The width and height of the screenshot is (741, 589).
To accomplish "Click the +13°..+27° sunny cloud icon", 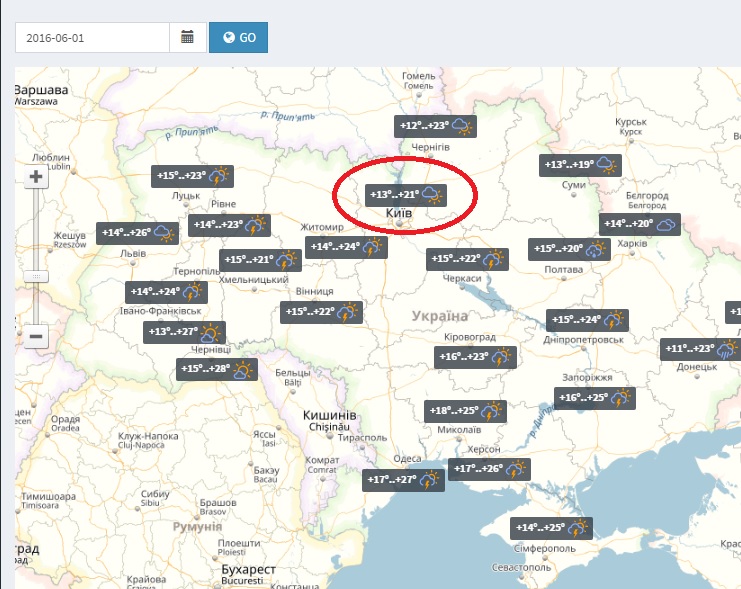I will [211, 332].
